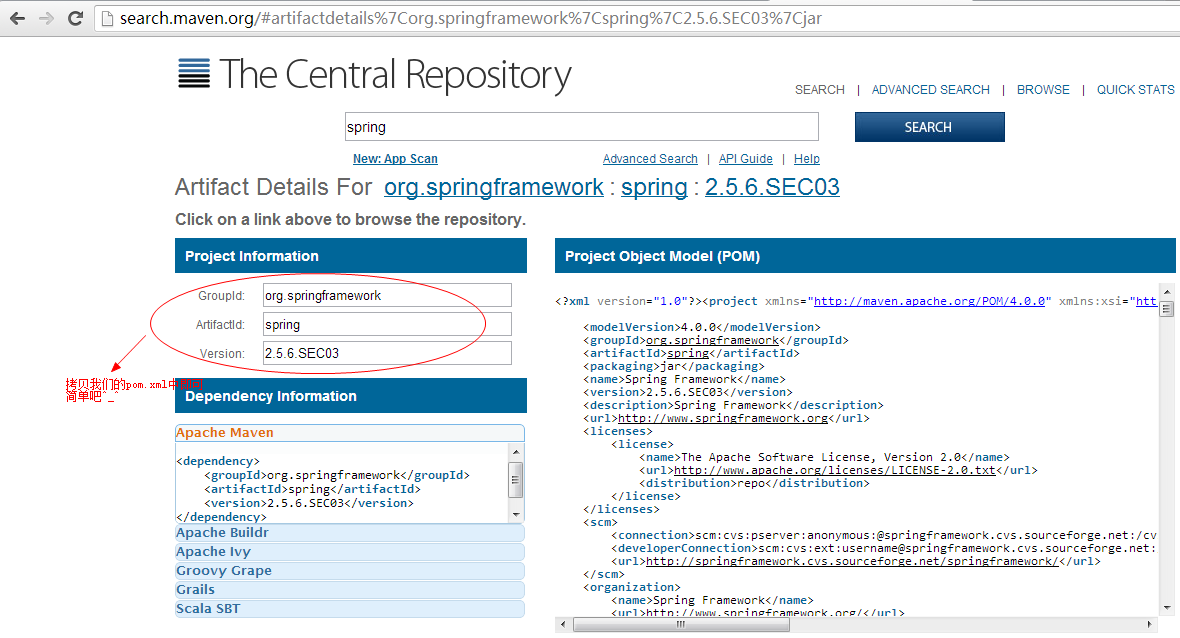Open the API Guide link
1180x638 pixels.
[746, 159]
